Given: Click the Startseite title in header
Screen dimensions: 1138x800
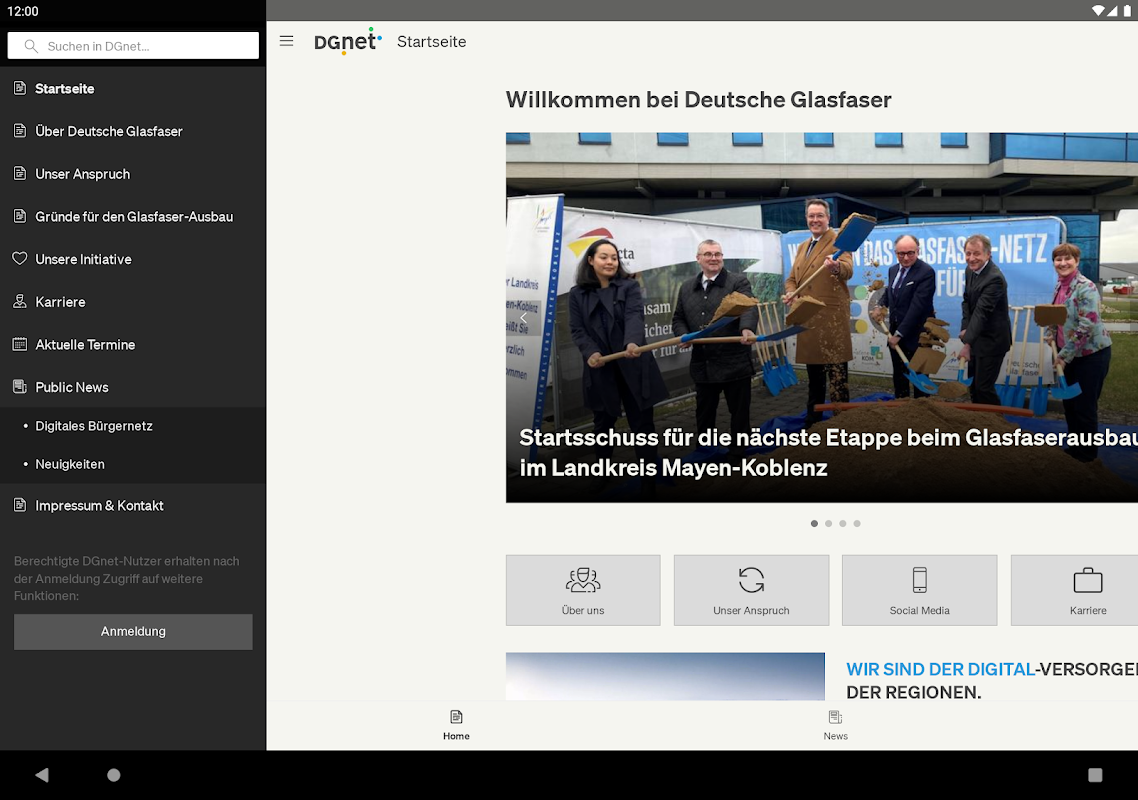Looking at the screenshot, I should tap(431, 41).
